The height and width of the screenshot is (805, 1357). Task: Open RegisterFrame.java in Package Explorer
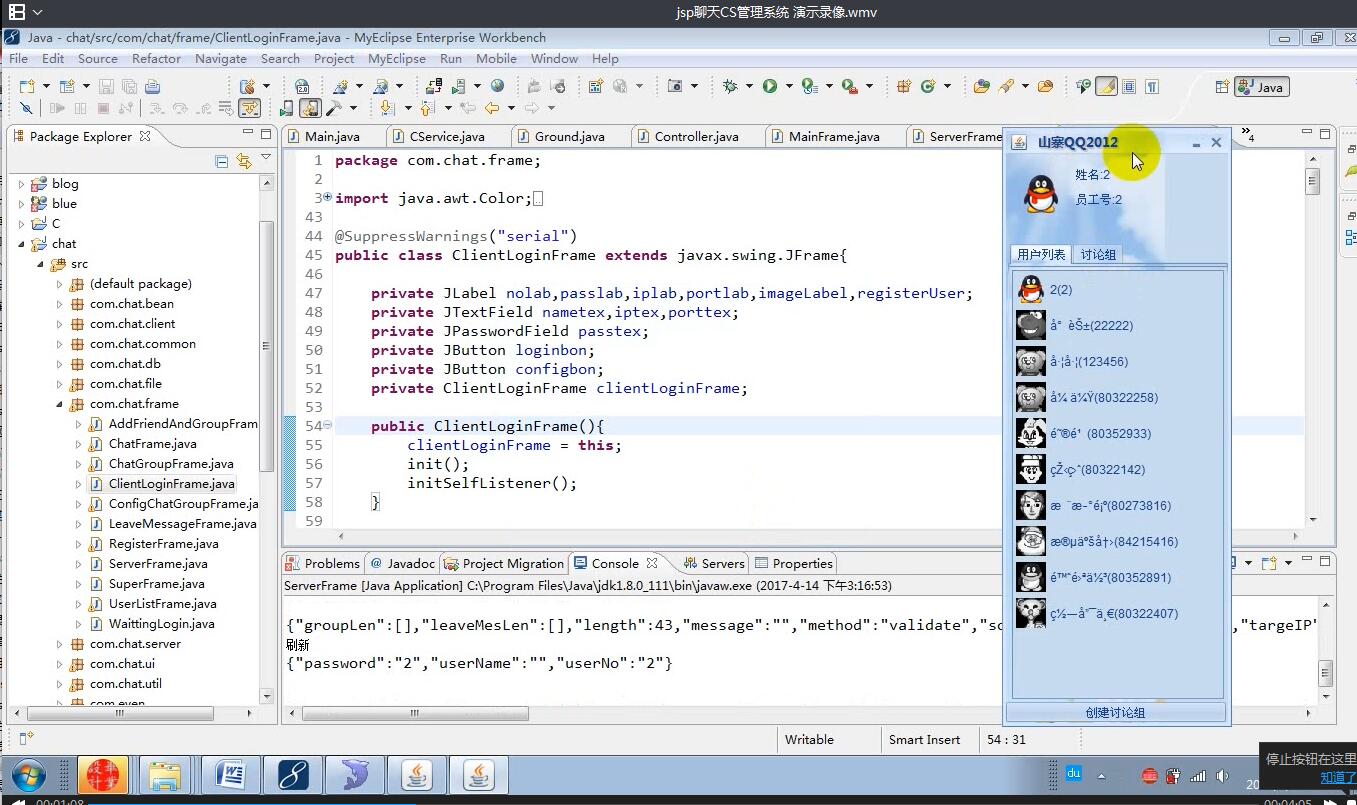point(163,544)
